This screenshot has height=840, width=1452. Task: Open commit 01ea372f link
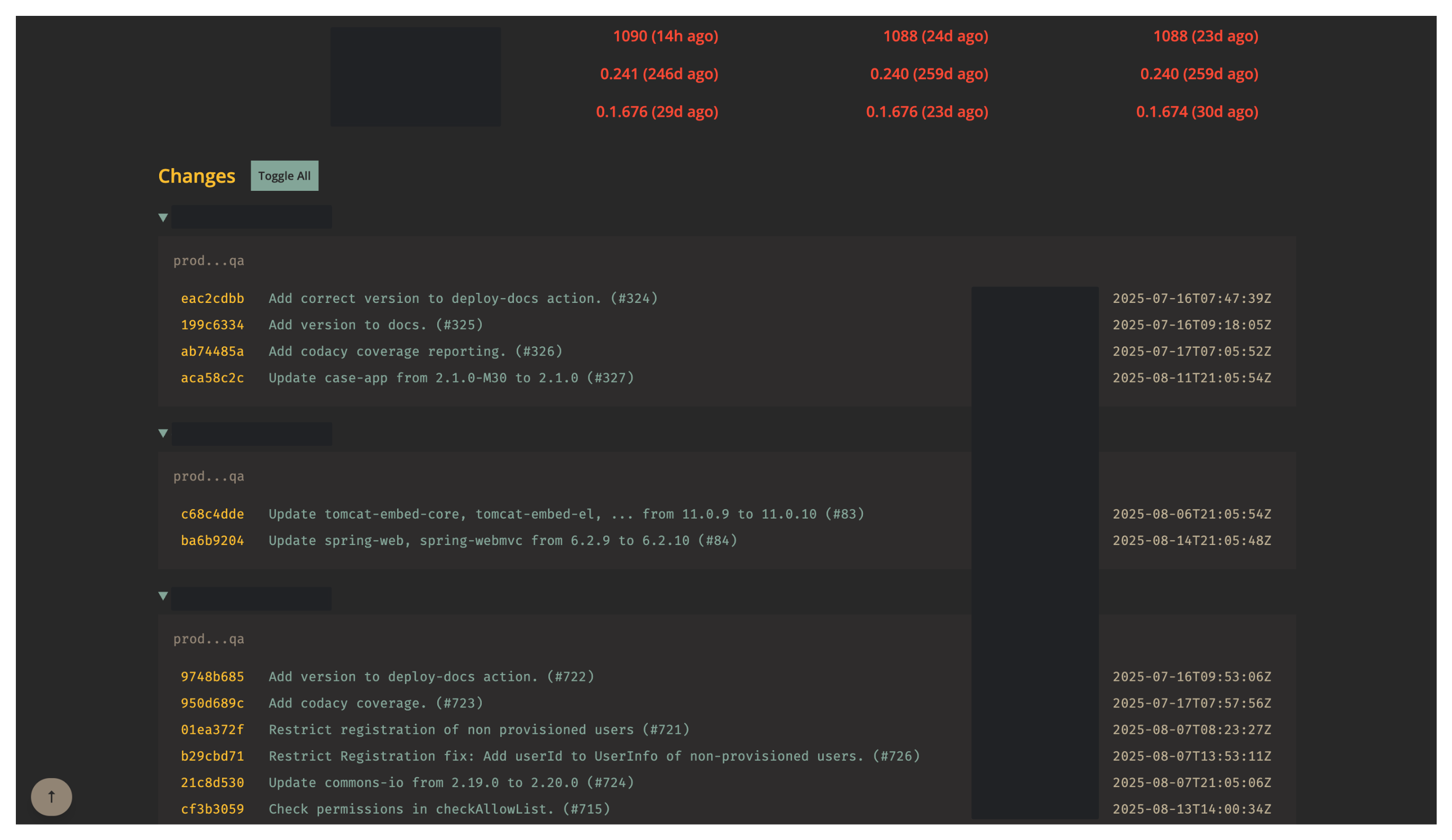(x=212, y=730)
